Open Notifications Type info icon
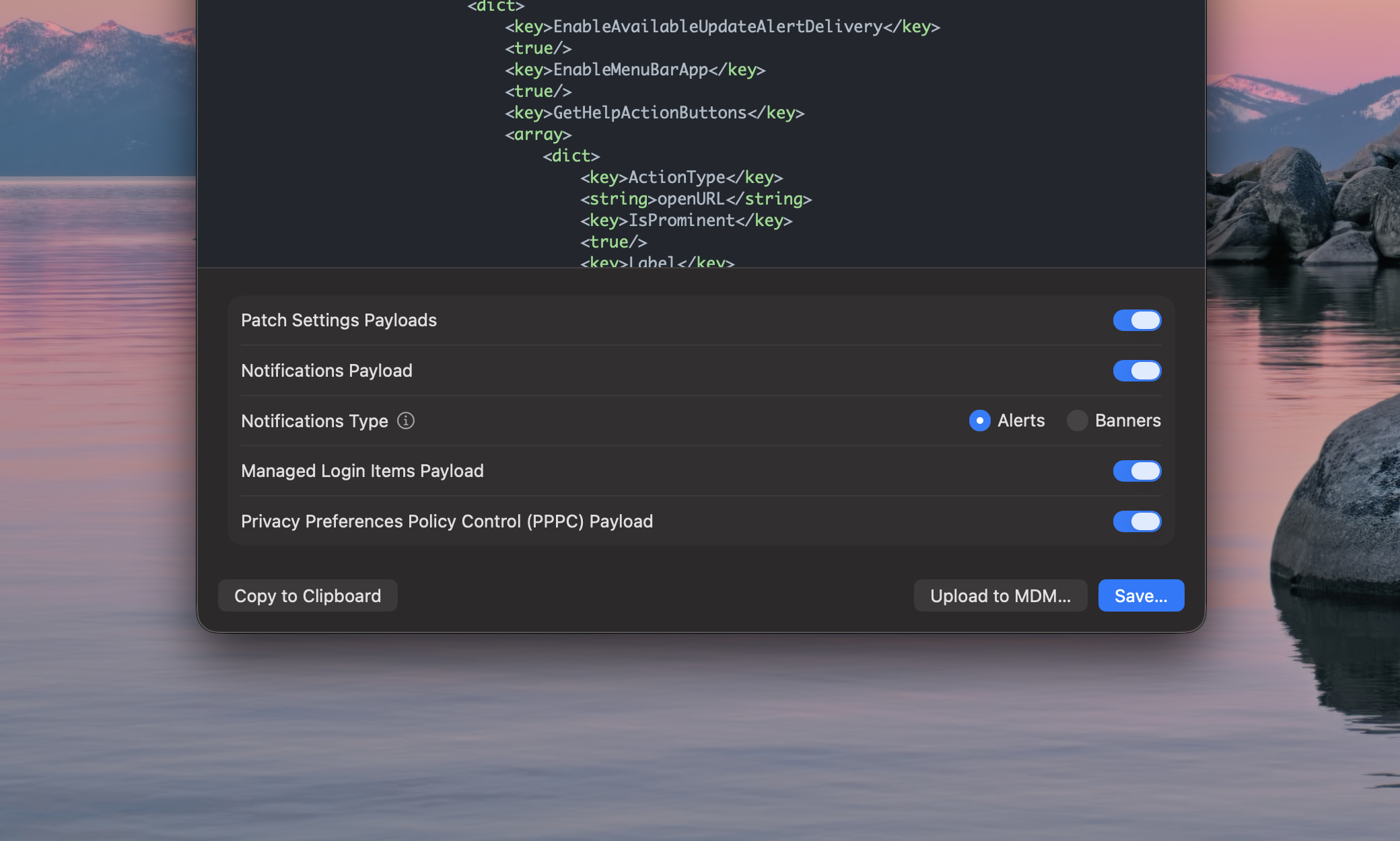The width and height of the screenshot is (1400, 841). point(406,420)
